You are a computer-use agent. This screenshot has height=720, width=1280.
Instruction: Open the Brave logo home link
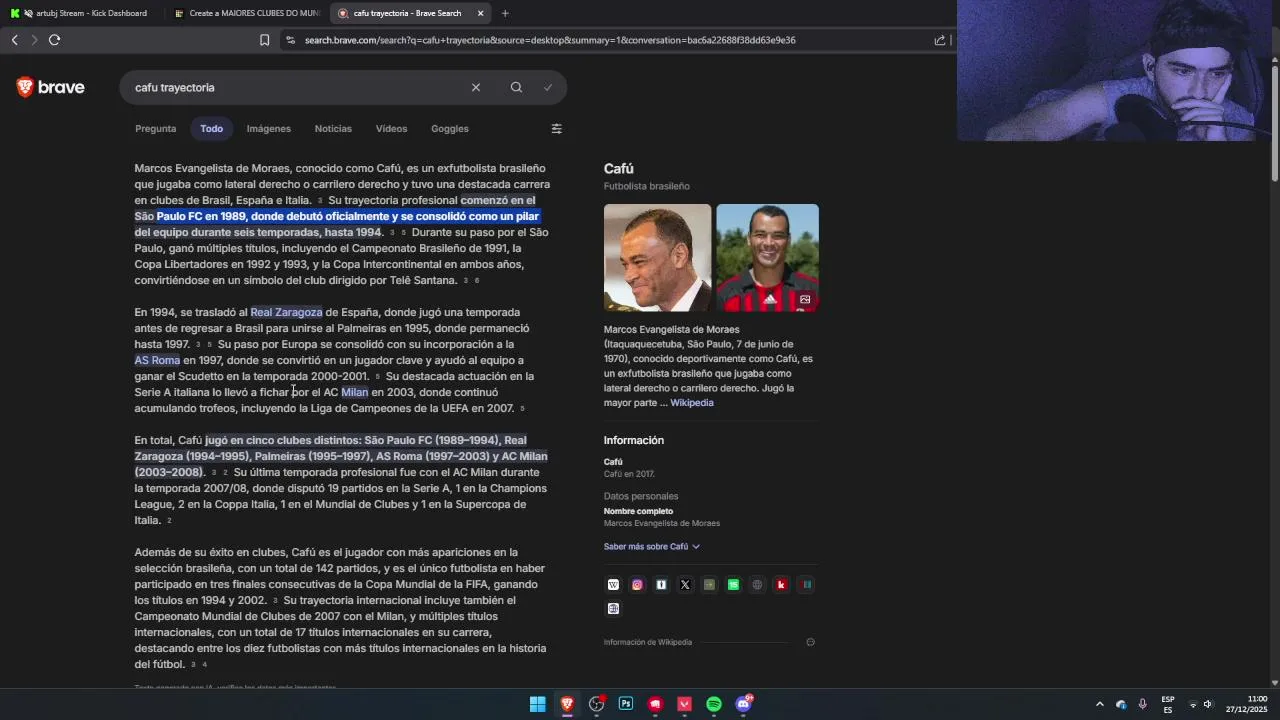click(x=50, y=88)
